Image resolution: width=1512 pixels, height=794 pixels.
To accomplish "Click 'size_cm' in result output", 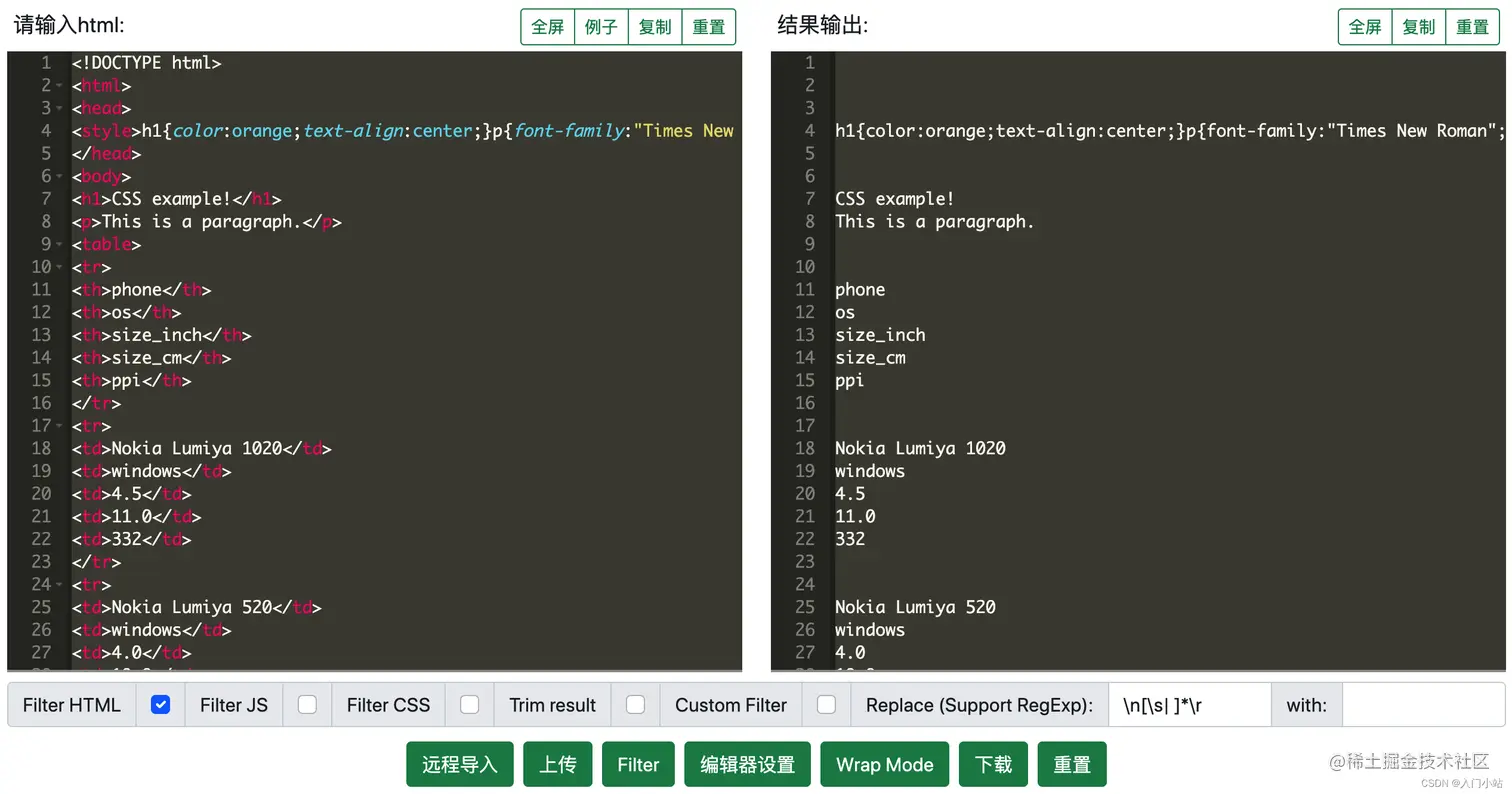I will tap(871, 358).
